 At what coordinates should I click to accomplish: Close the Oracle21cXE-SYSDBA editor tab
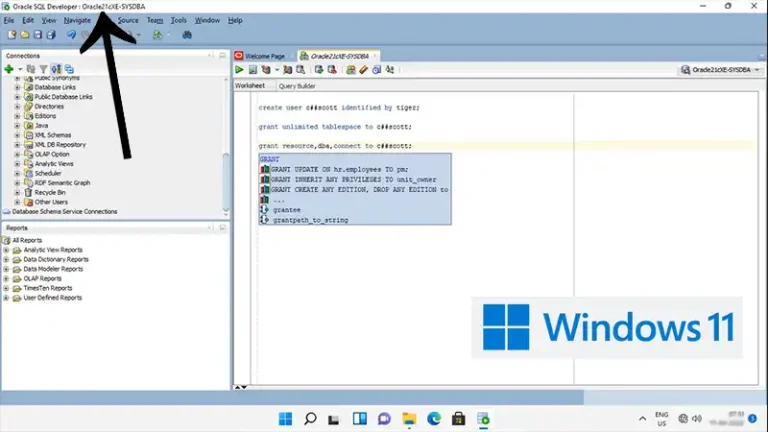pos(375,56)
